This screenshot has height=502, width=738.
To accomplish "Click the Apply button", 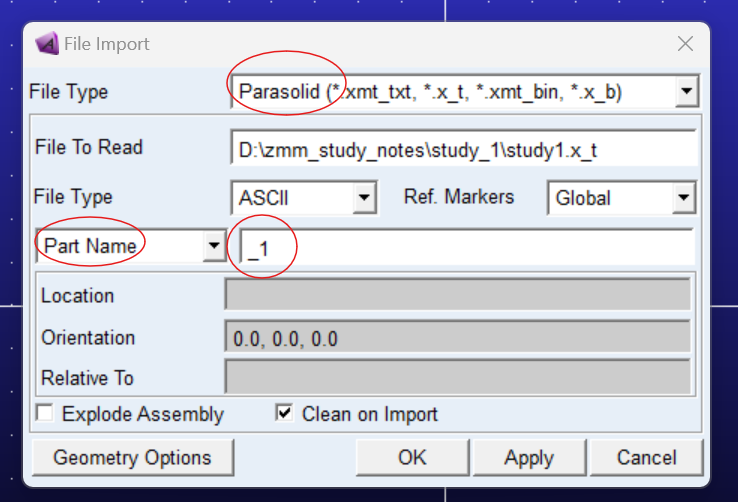I will pos(529,457).
